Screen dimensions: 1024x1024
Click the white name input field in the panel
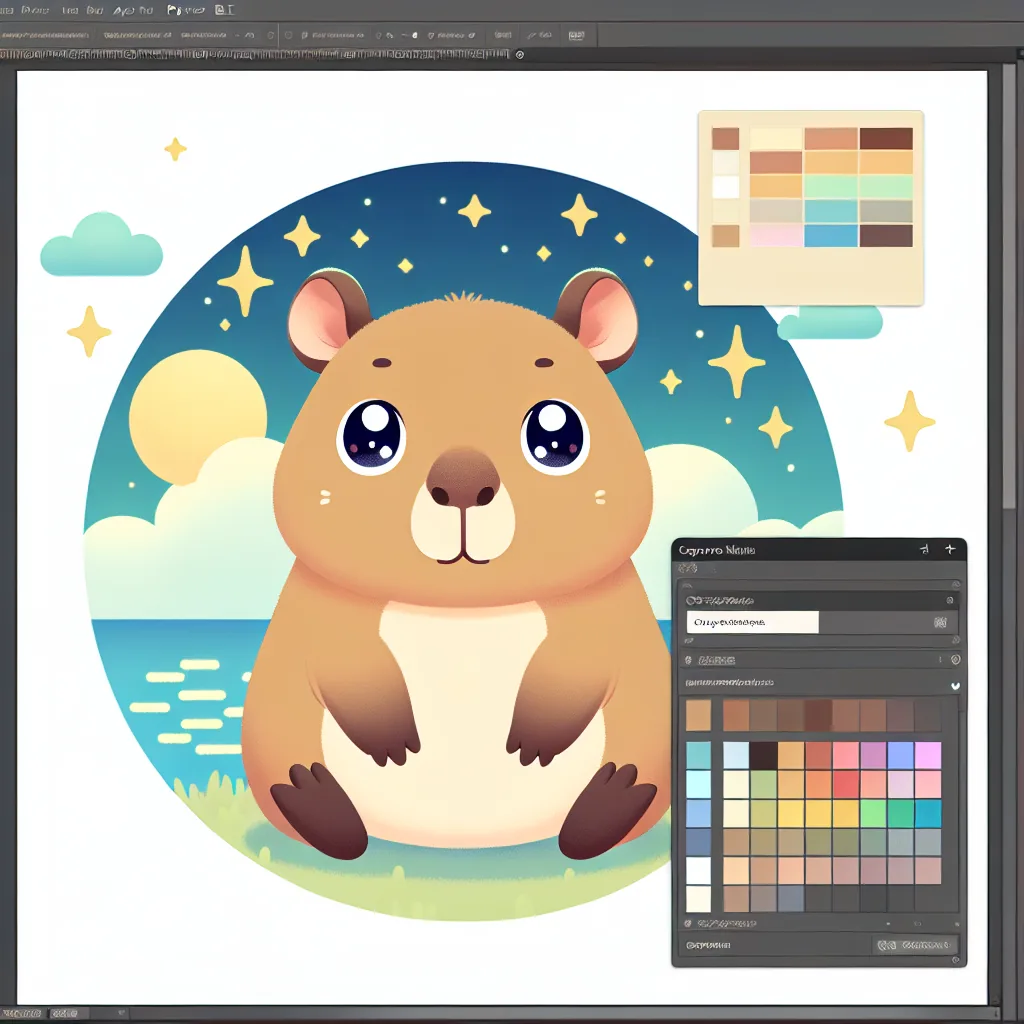click(752, 622)
